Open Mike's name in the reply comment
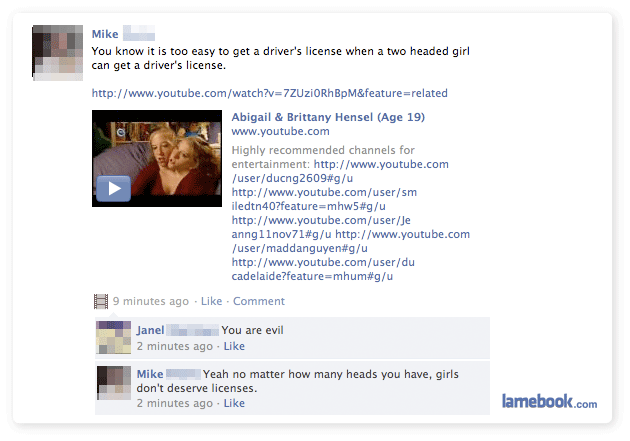This screenshot has width=630, height=441. [x=150, y=374]
